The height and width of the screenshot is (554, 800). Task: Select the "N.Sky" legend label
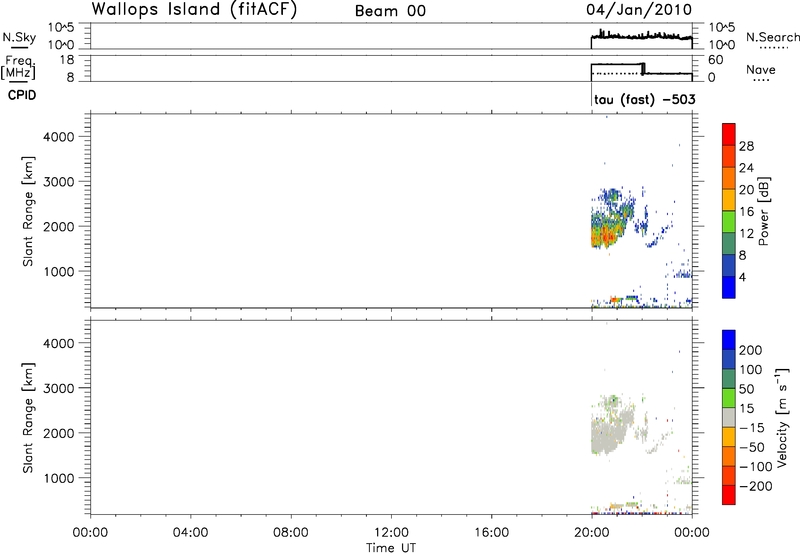coord(19,37)
